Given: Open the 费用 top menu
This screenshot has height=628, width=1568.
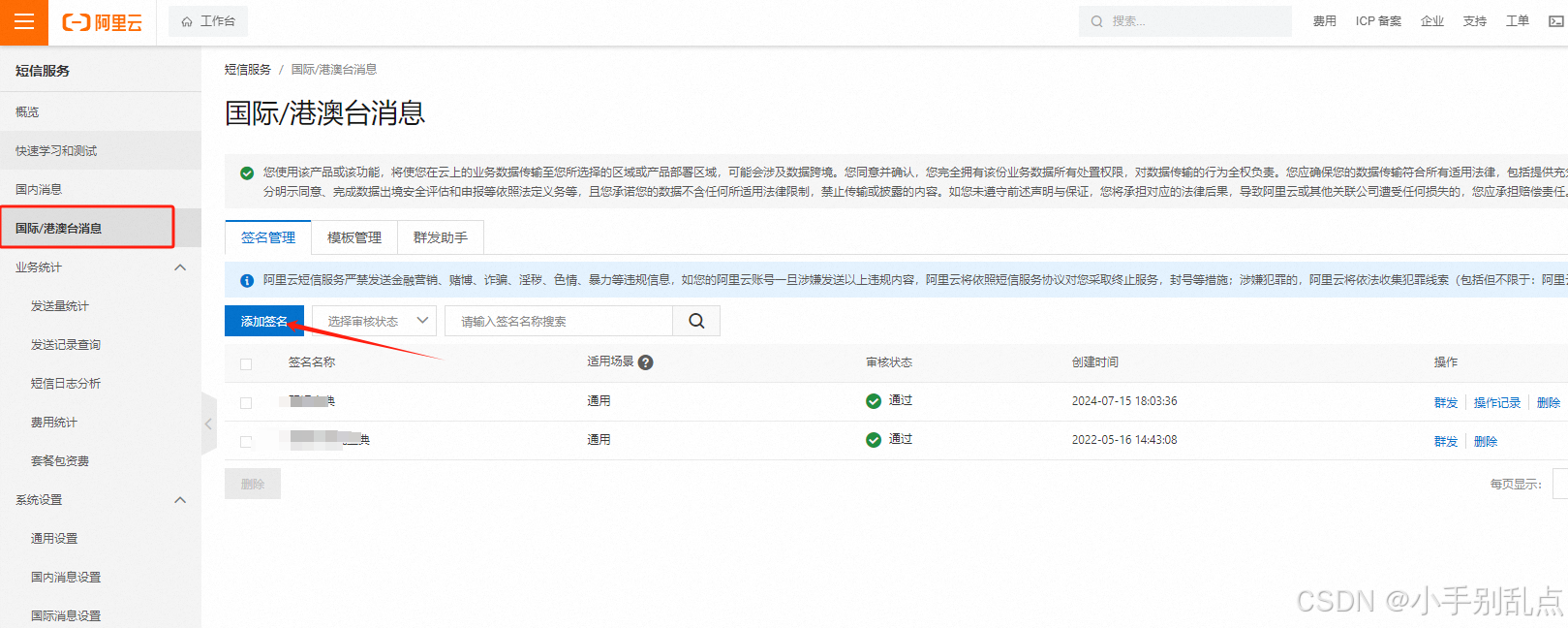Looking at the screenshot, I should click(1324, 21).
